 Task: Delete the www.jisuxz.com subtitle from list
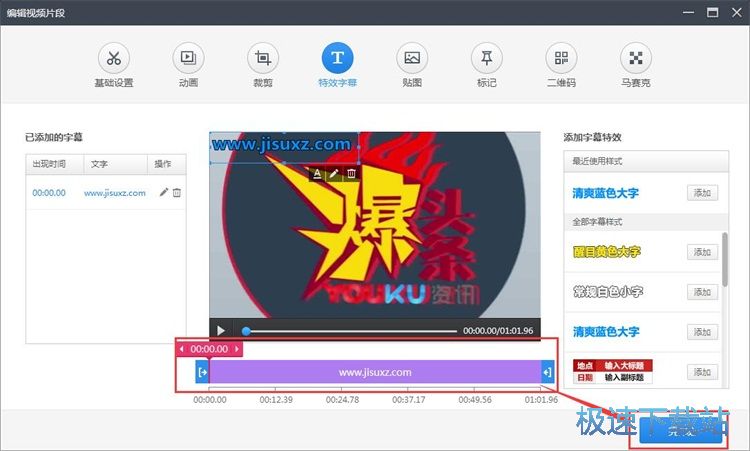tap(177, 192)
